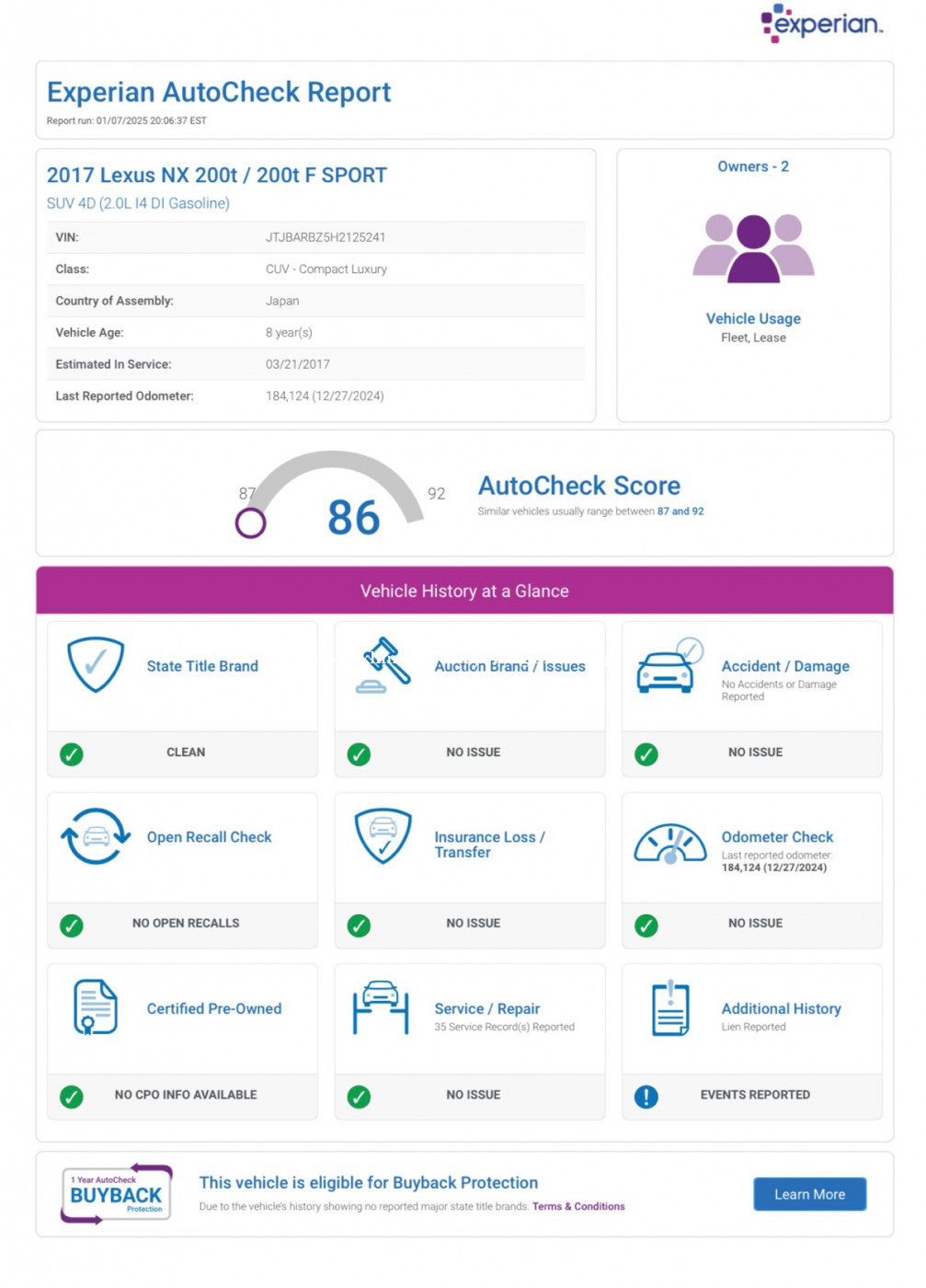Click the Country of Assembly value Japan
Viewport: 926px width, 1288px height.
(x=282, y=301)
